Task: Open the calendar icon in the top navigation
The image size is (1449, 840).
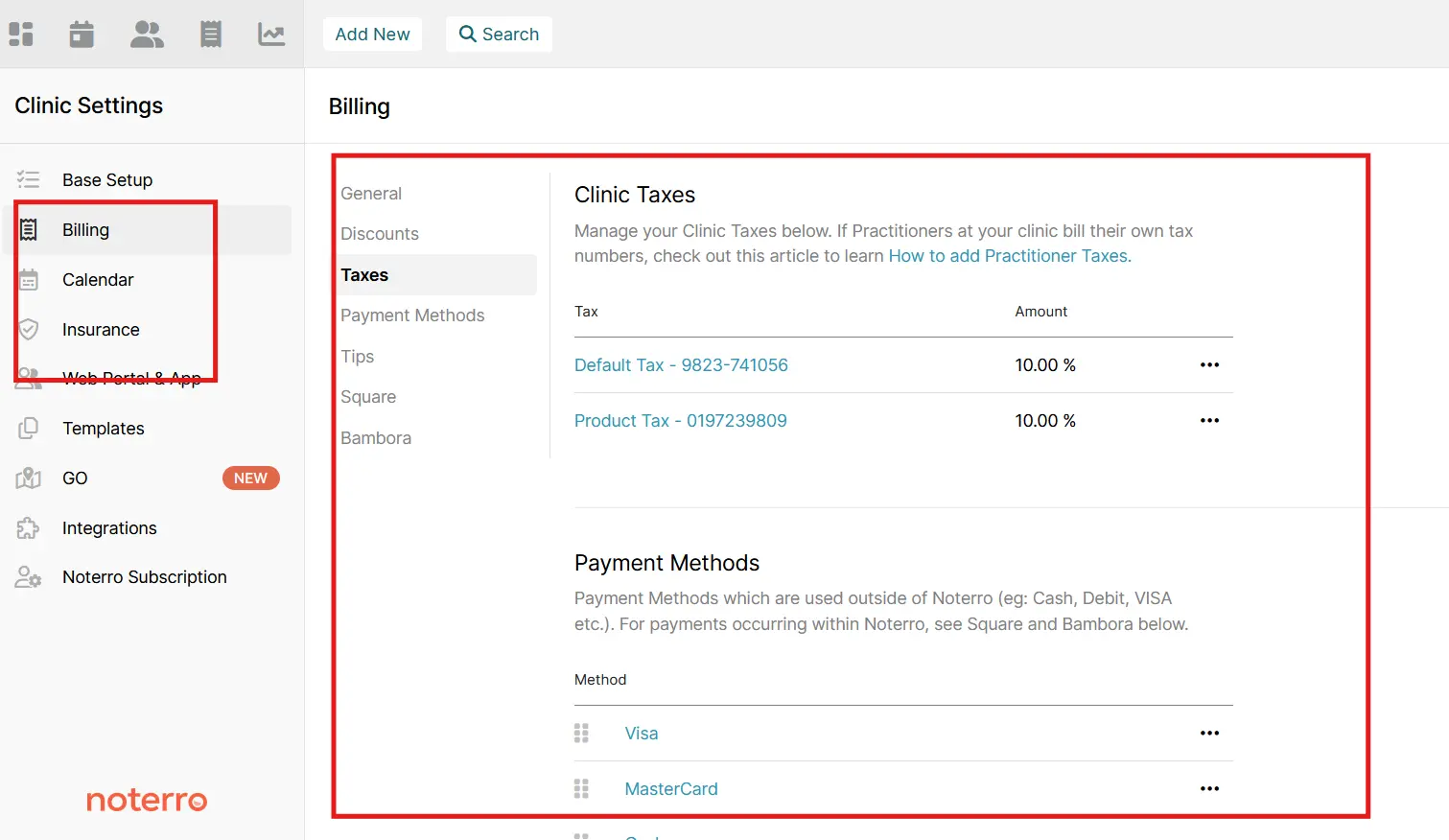Action: [81, 34]
